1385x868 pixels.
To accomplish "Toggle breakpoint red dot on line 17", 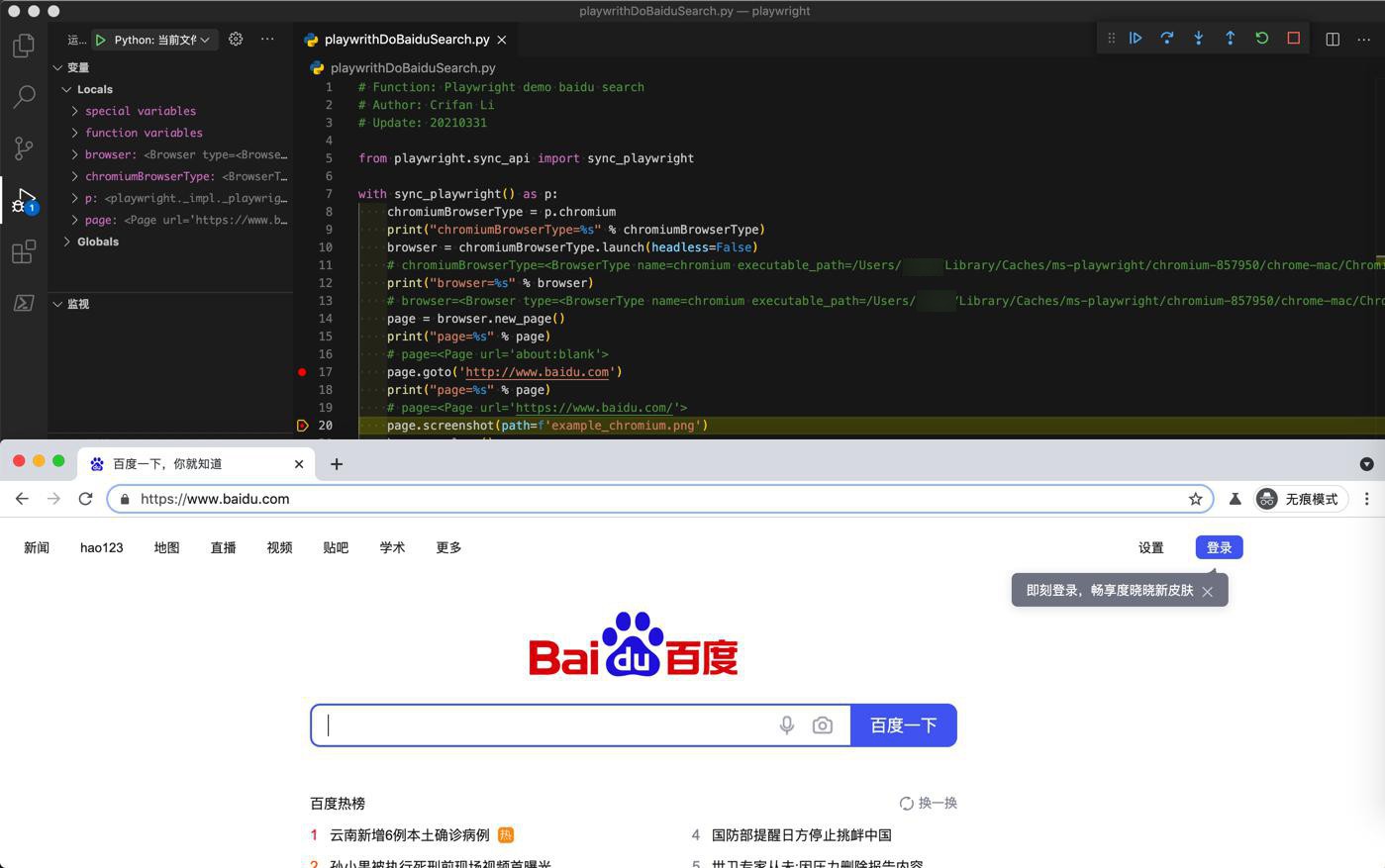I will point(302,372).
